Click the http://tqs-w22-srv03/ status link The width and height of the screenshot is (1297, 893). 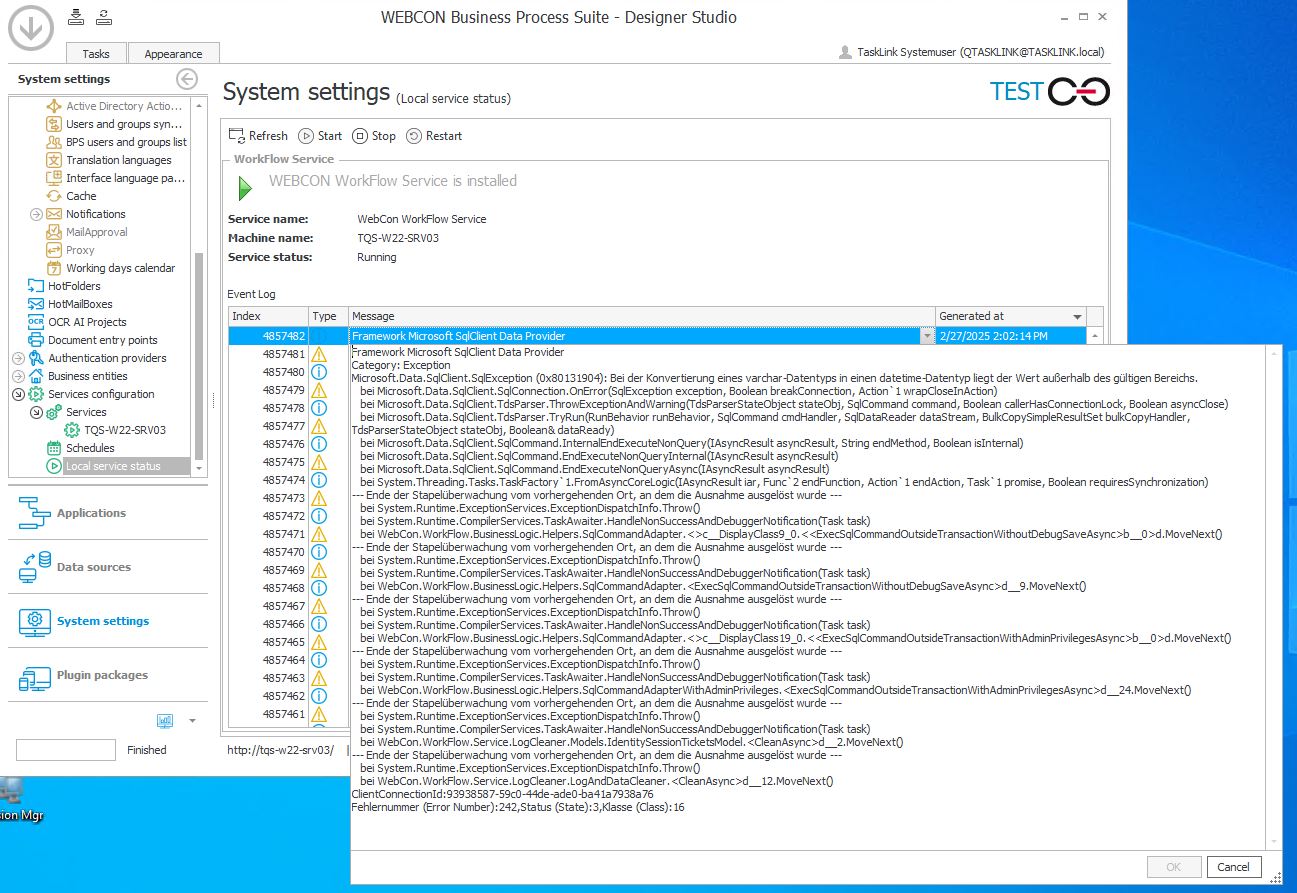tap(280, 750)
